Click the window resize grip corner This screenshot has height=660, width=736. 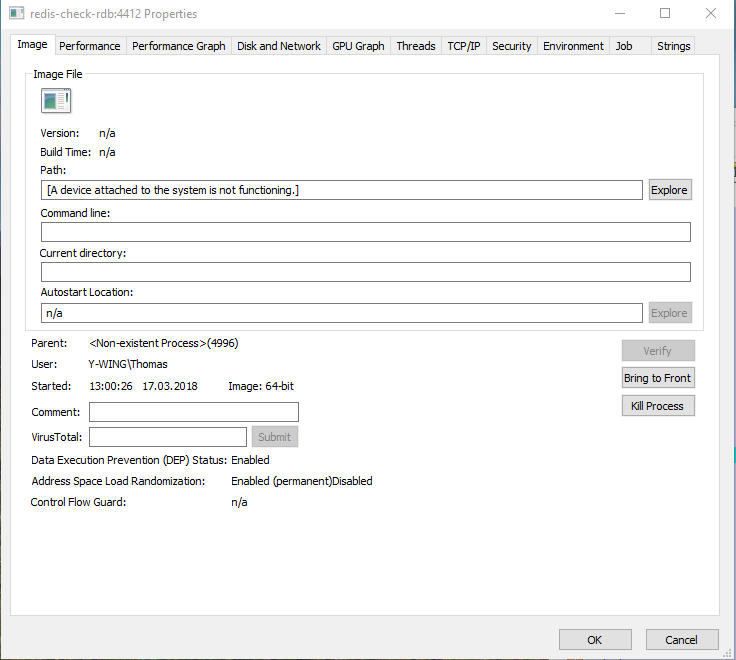pos(727,652)
